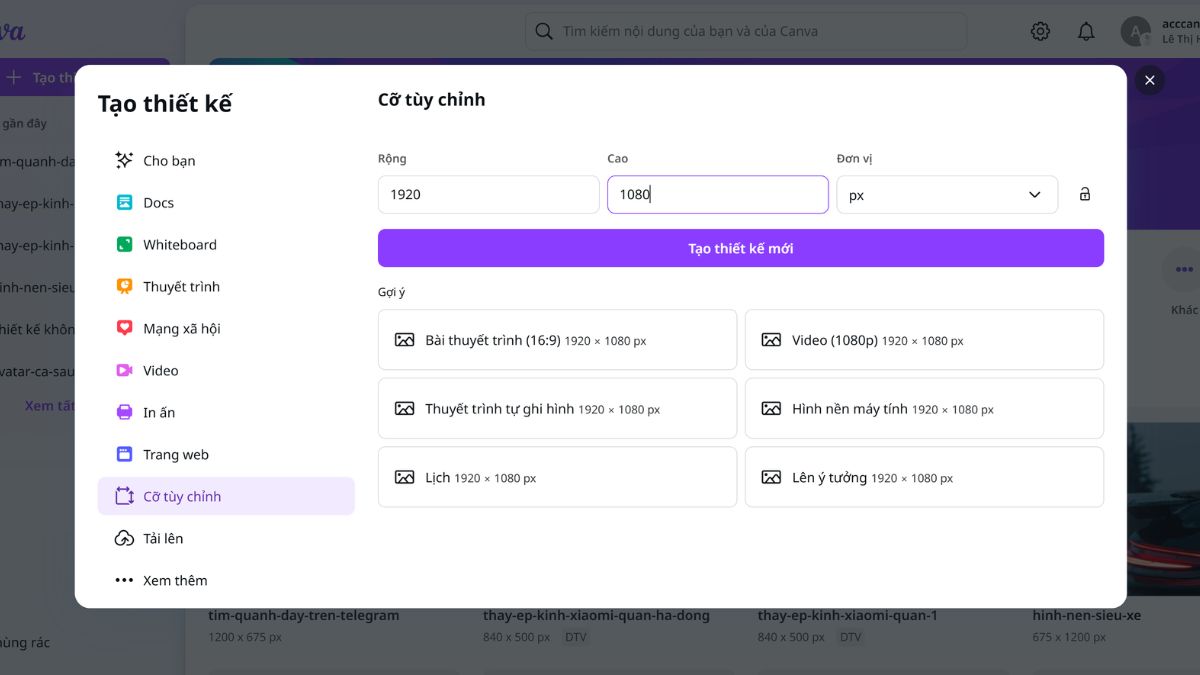Viewport: 1200px width, 675px height.
Task: Click image icon on Bài thuyết trình suggestion
Action: click(404, 340)
